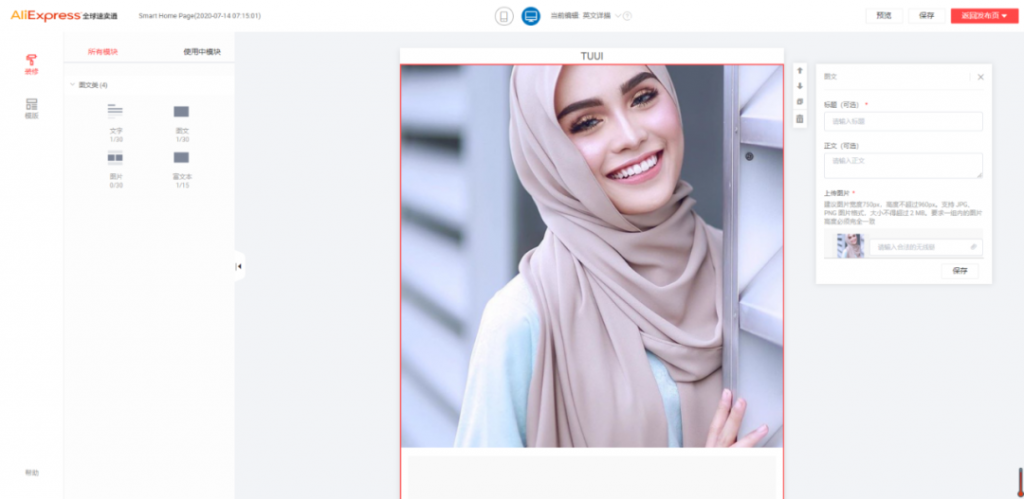
Task: Open the 返回发布页 red dropdown button
Action: point(984,16)
